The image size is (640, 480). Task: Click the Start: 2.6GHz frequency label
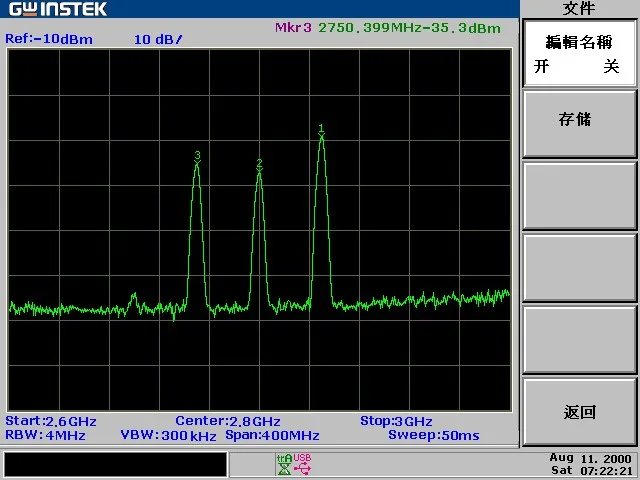pyautogui.click(x=51, y=421)
